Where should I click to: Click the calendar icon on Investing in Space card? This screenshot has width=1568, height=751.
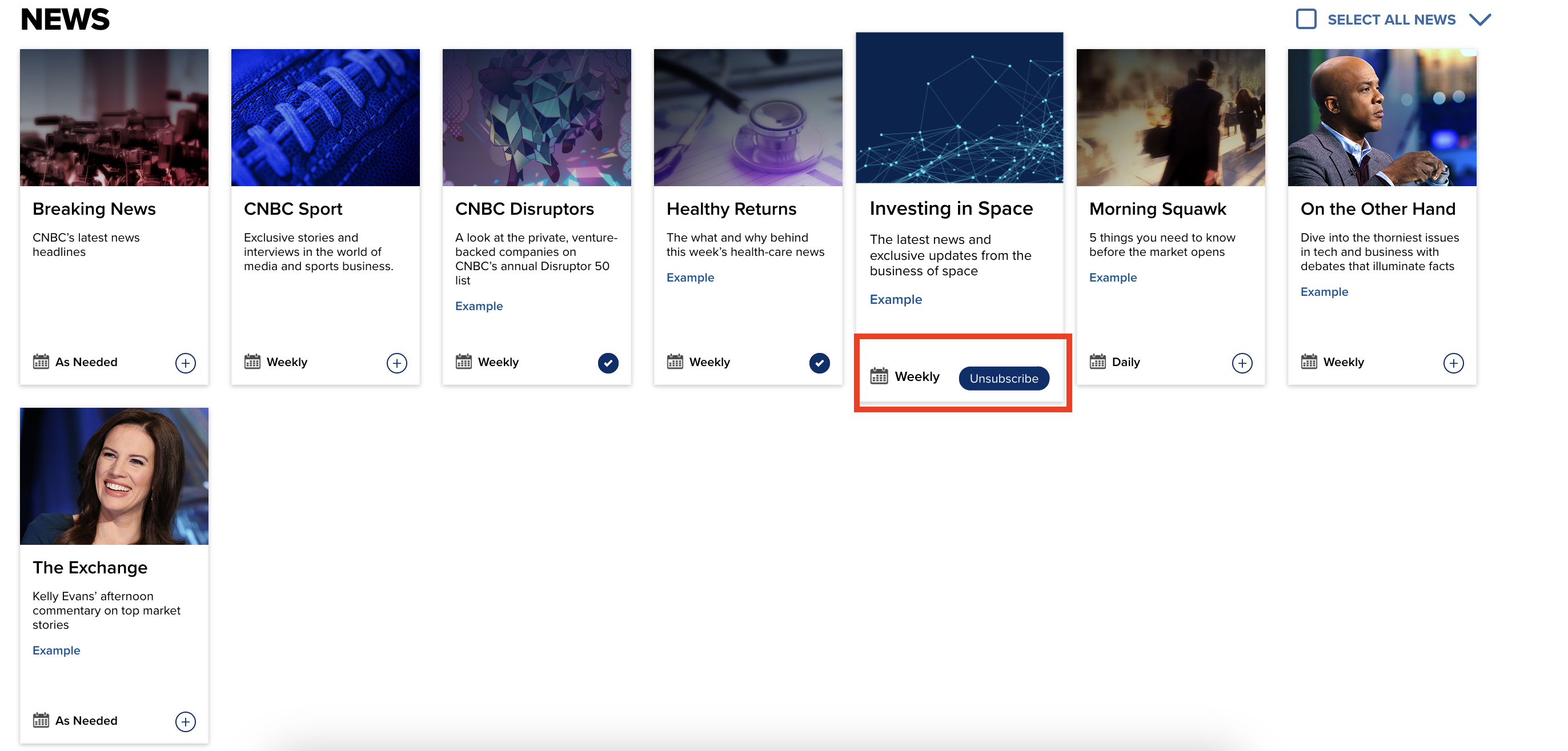coord(879,376)
